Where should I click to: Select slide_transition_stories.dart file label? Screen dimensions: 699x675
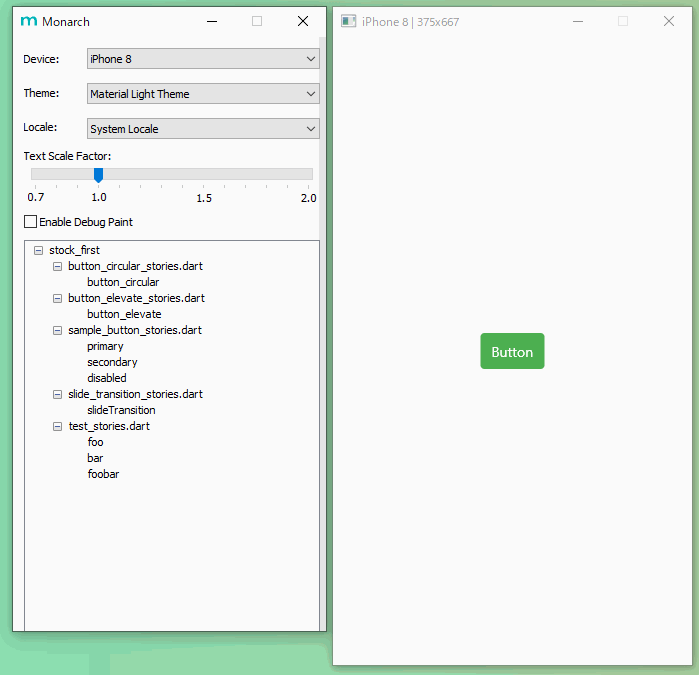tap(136, 394)
